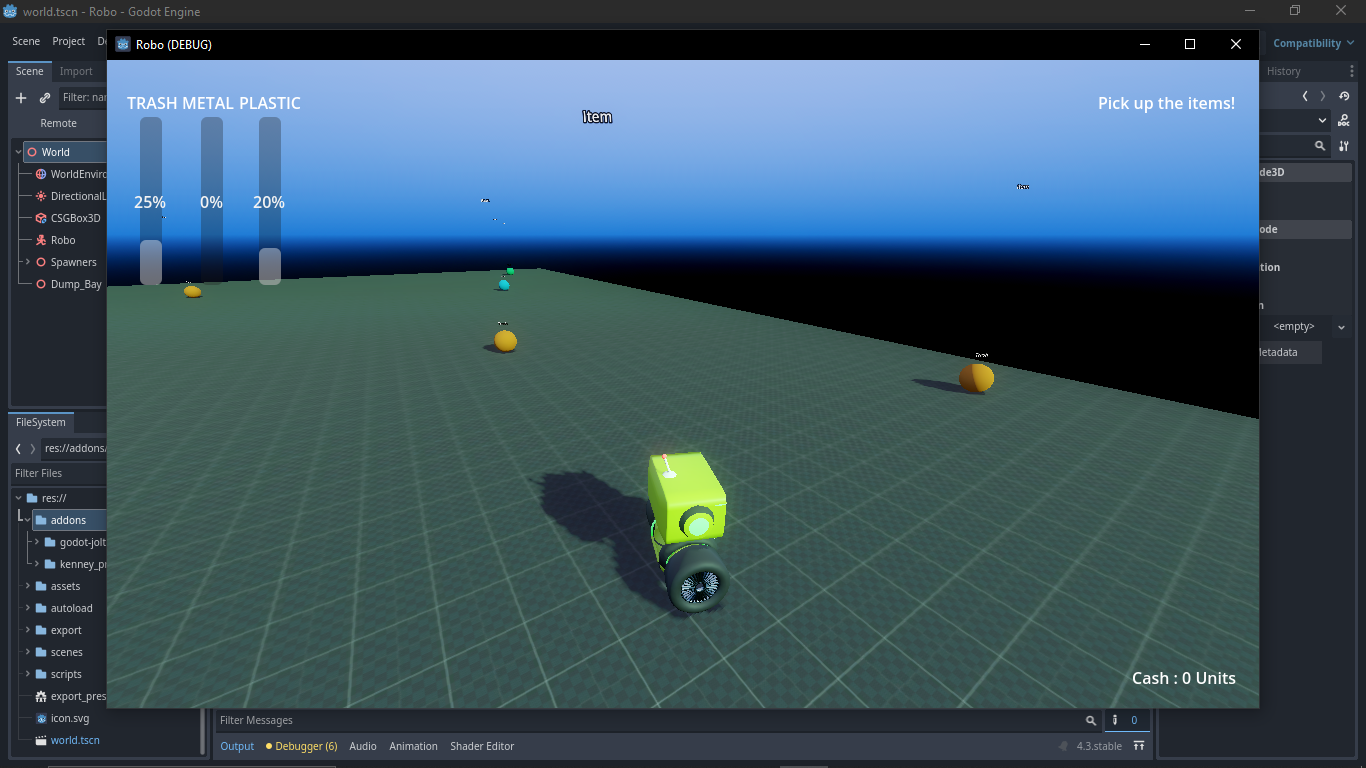This screenshot has width=1366, height=768.
Task: Click the WorldEnvironment node globe icon
Action: [x=41, y=174]
